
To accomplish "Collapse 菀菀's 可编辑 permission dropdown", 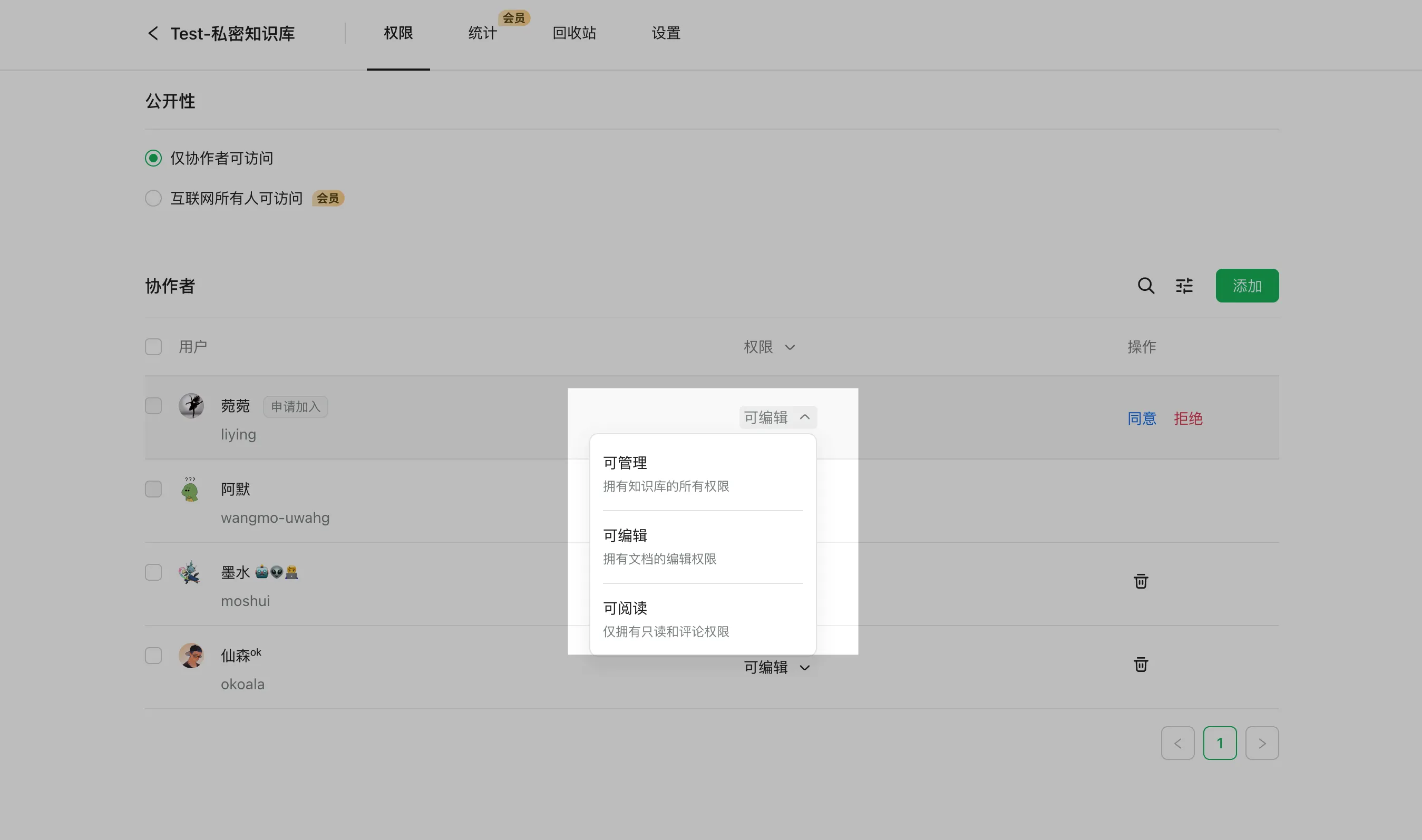I will tap(778, 418).
